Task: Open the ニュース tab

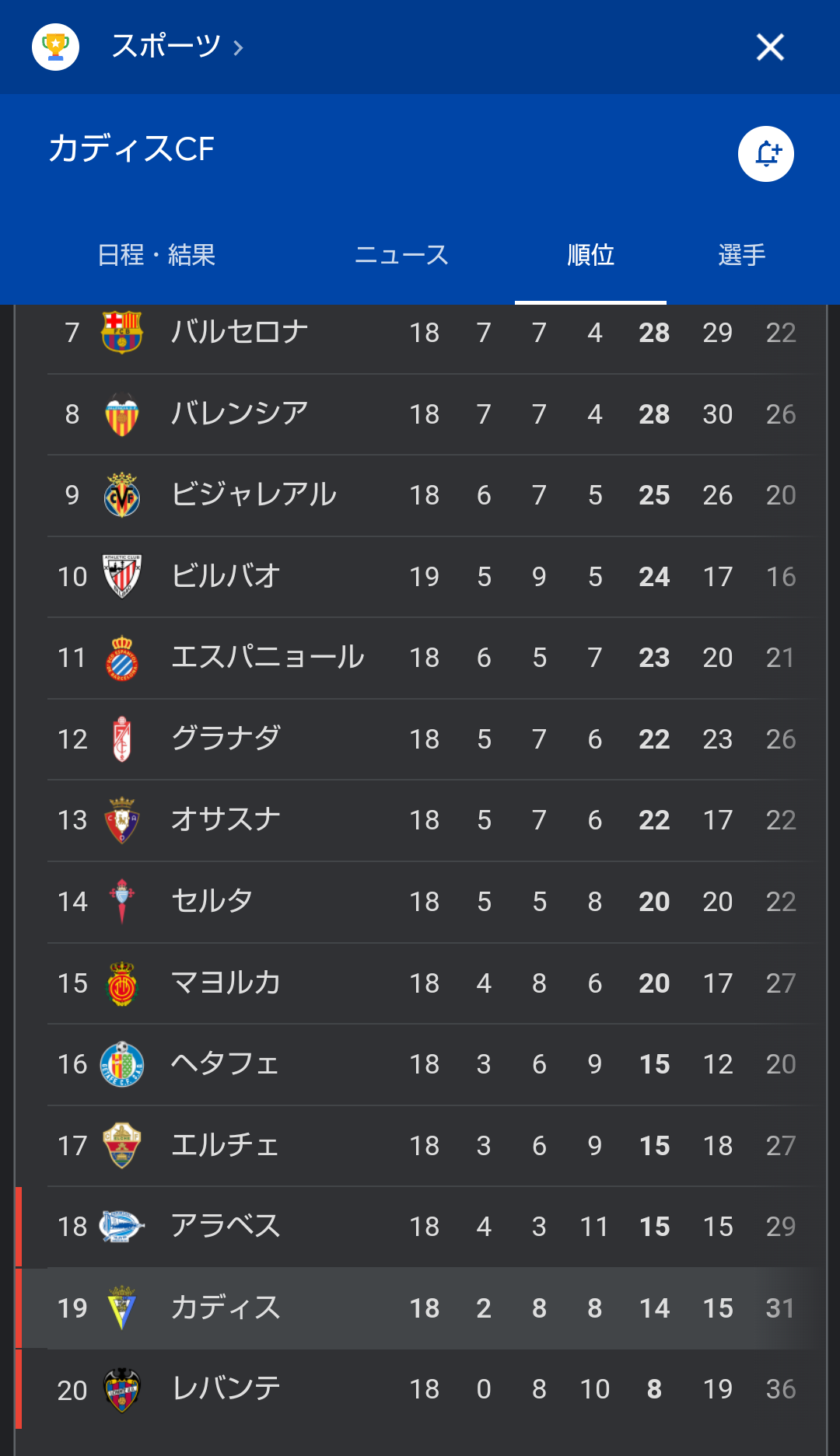Action: (x=401, y=255)
